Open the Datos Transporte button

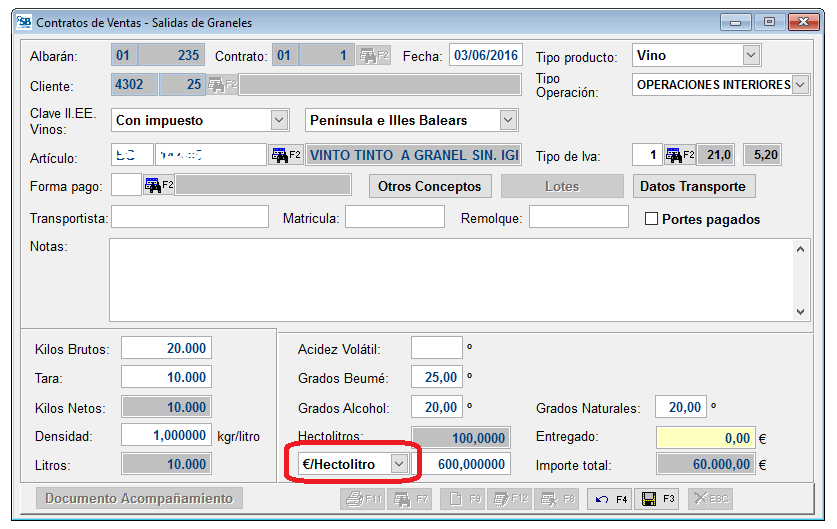[693, 186]
